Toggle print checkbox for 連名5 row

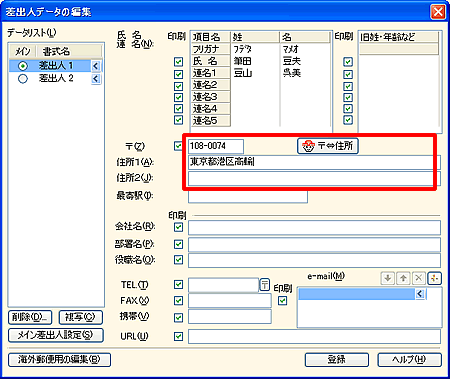pos(179,120)
